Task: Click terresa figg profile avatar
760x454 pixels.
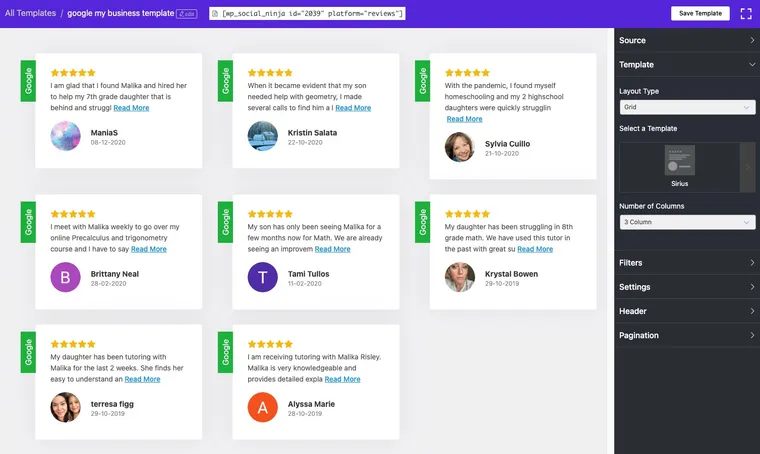Action: point(65,407)
